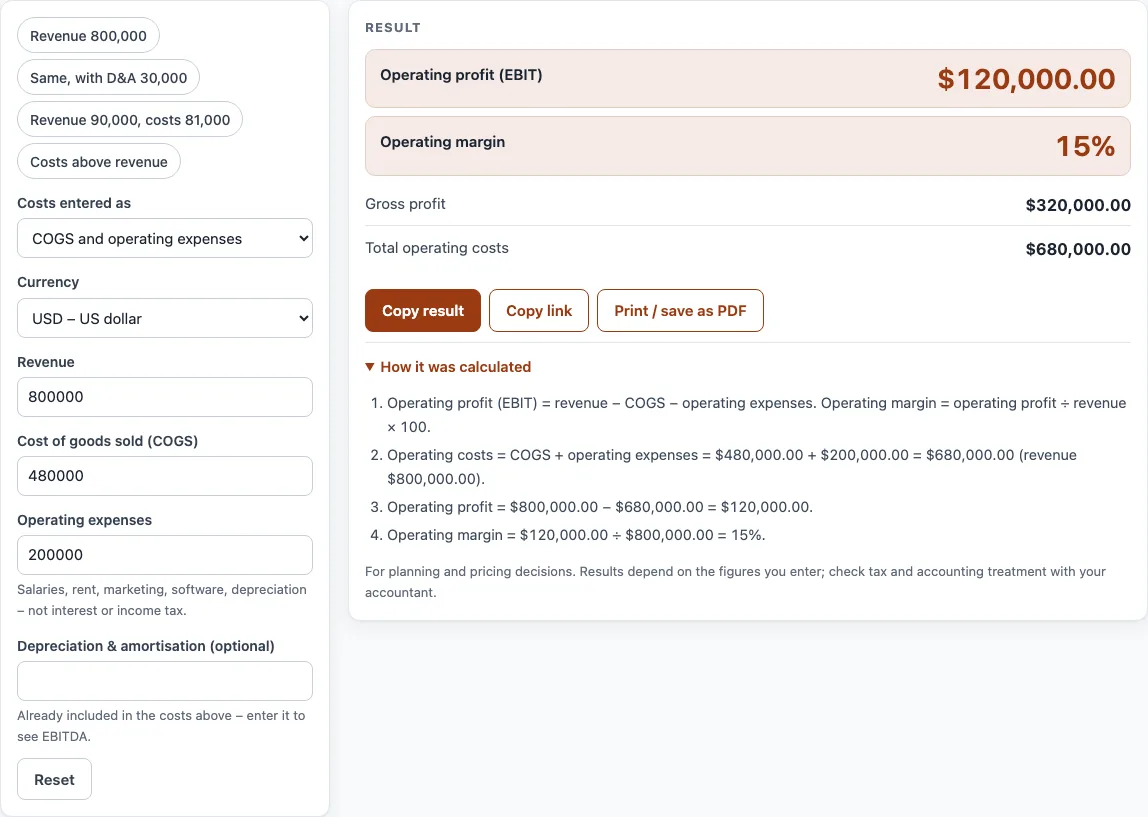The image size is (1148, 817).
Task: Click the 'Already included in the costs' hint
Action: 161,725
